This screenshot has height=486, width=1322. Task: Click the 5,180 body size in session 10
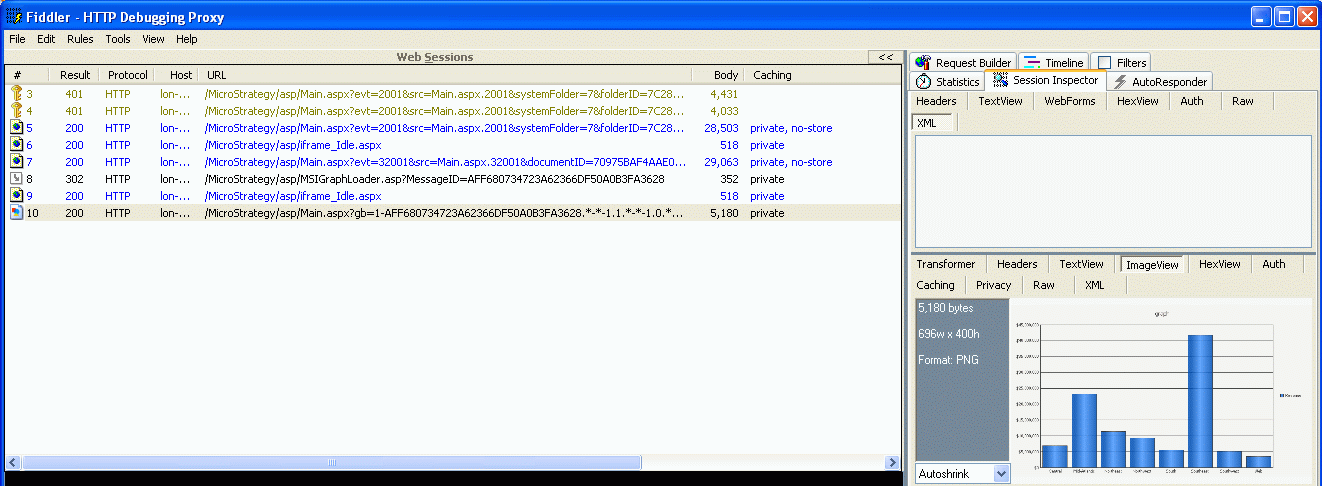coord(724,213)
